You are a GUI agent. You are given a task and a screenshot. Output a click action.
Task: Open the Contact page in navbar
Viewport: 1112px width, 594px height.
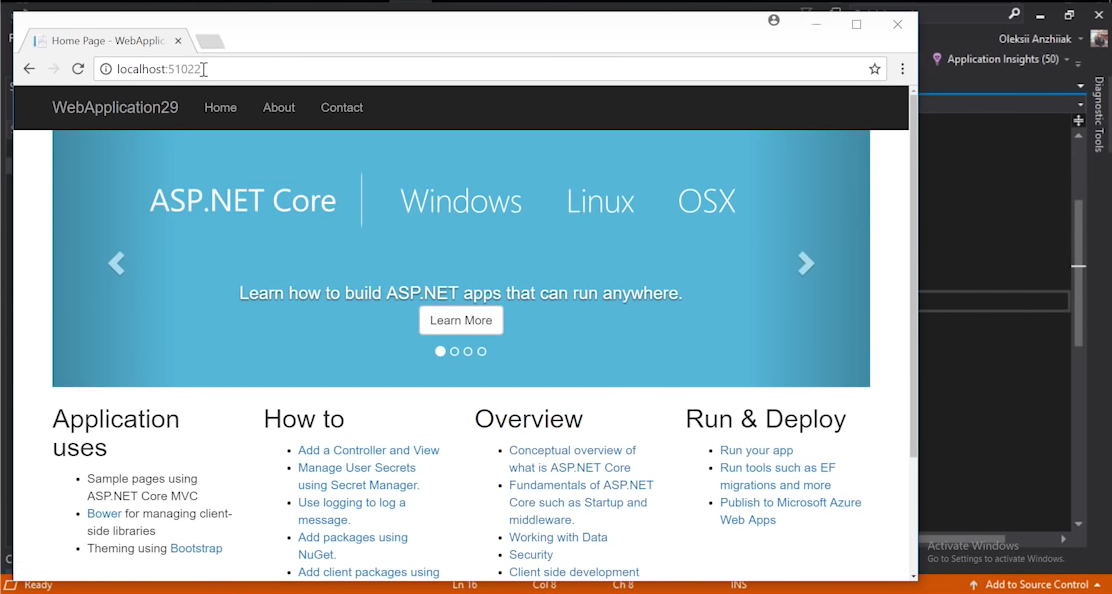tap(342, 108)
